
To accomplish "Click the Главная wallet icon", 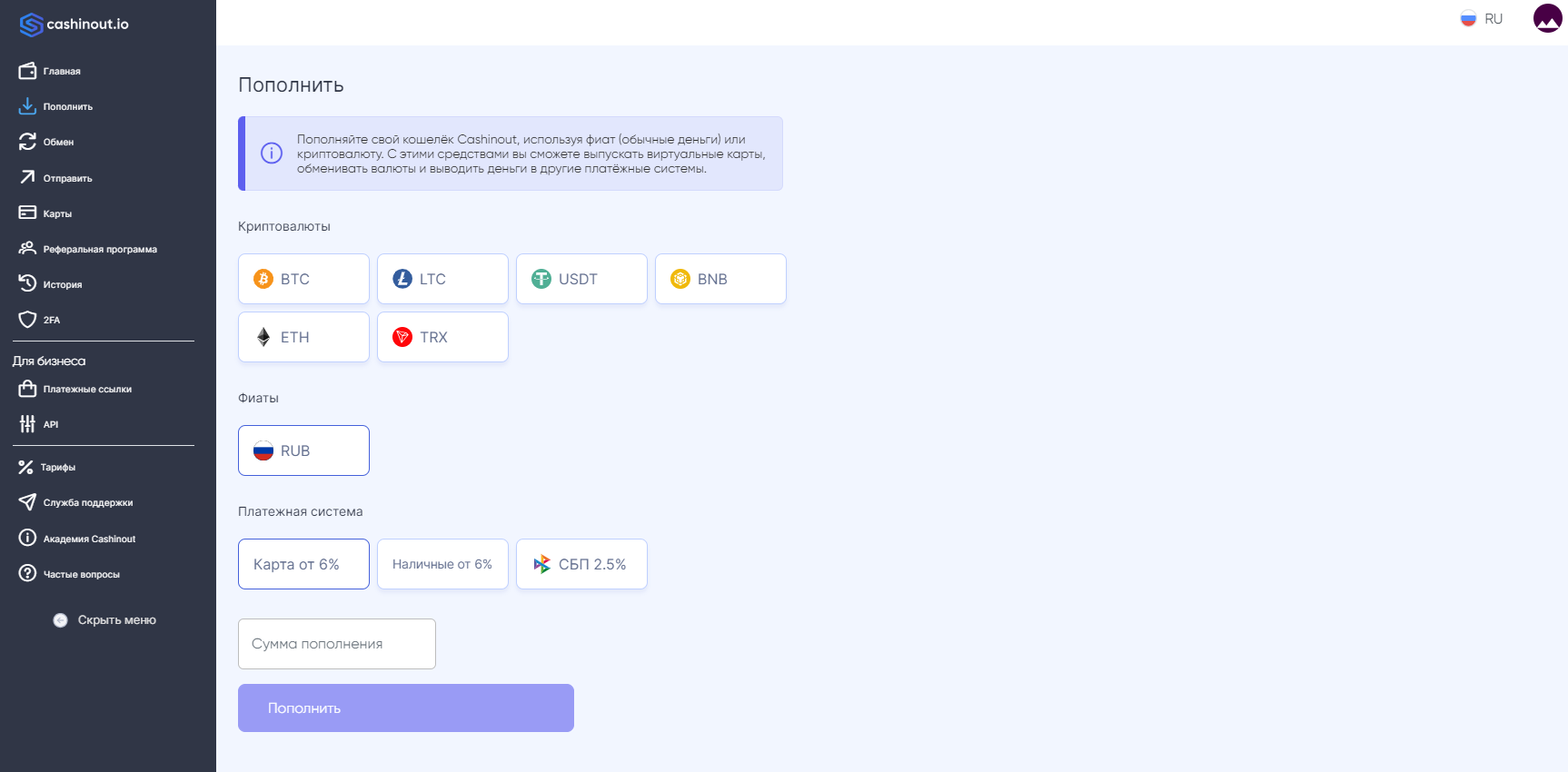I will pos(27,71).
